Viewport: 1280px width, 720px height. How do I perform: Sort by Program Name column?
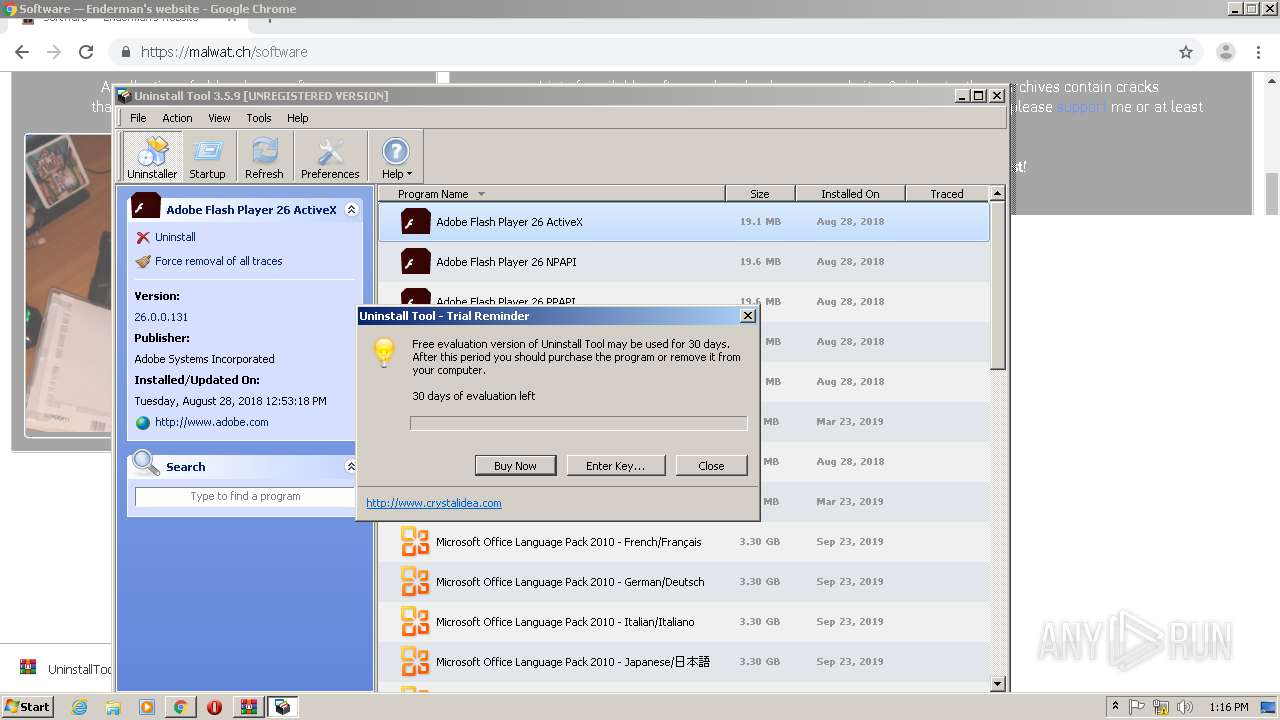[551, 194]
